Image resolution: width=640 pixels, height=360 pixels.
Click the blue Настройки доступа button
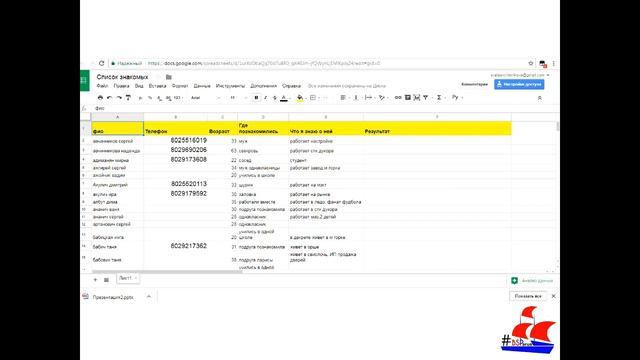tap(519, 84)
